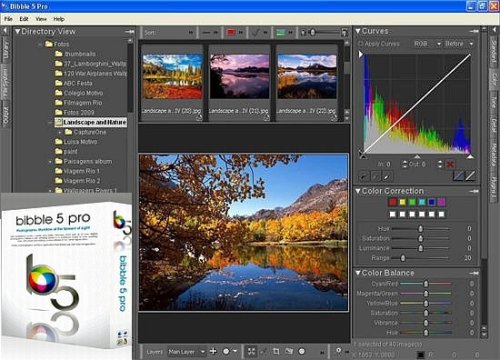Viewport: 500px width, 360px height.
Task: Open the Edit menu
Action: (24, 19)
